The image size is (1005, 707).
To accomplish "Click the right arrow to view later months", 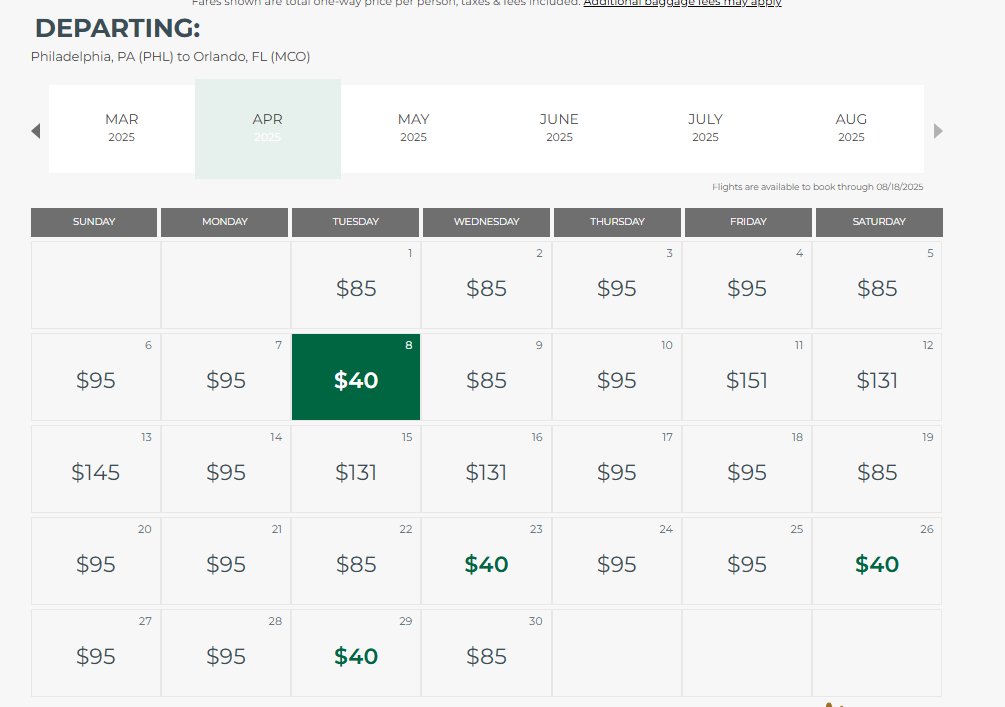I will 938,130.
